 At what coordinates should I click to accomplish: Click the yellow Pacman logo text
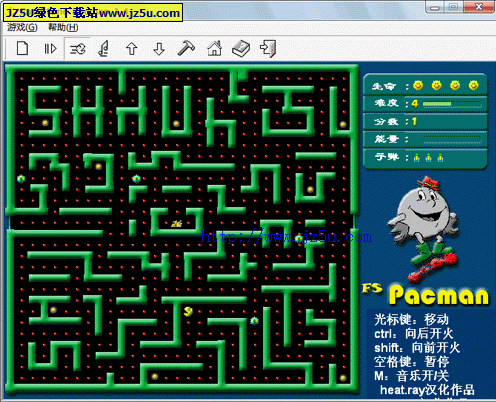pyautogui.click(x=439, y=295)
